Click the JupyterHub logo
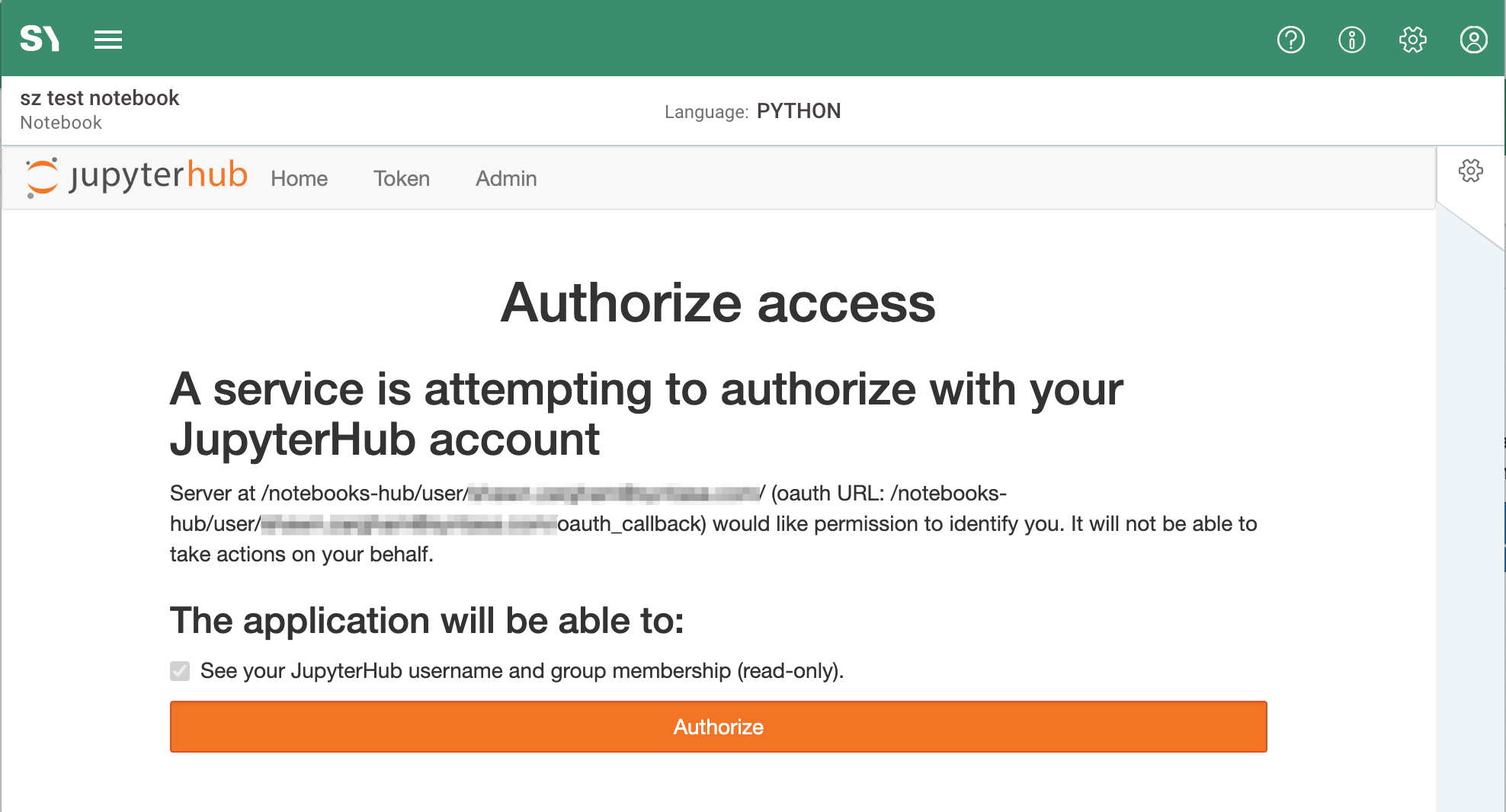Image resolution: width=1506 pixels, height=812 pixels. pos(136,177)
